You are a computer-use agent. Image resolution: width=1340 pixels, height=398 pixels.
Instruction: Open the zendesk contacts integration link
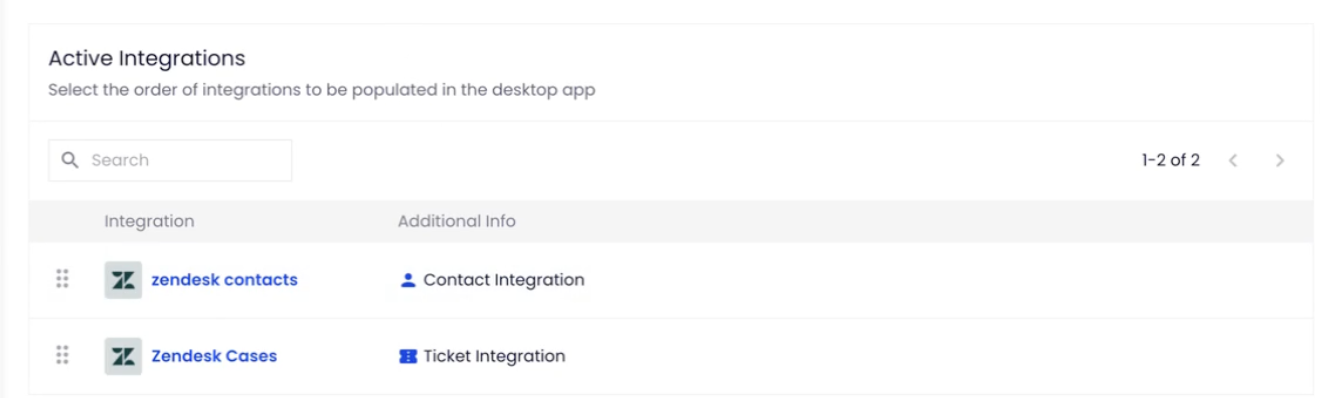[x=224, y=280]
